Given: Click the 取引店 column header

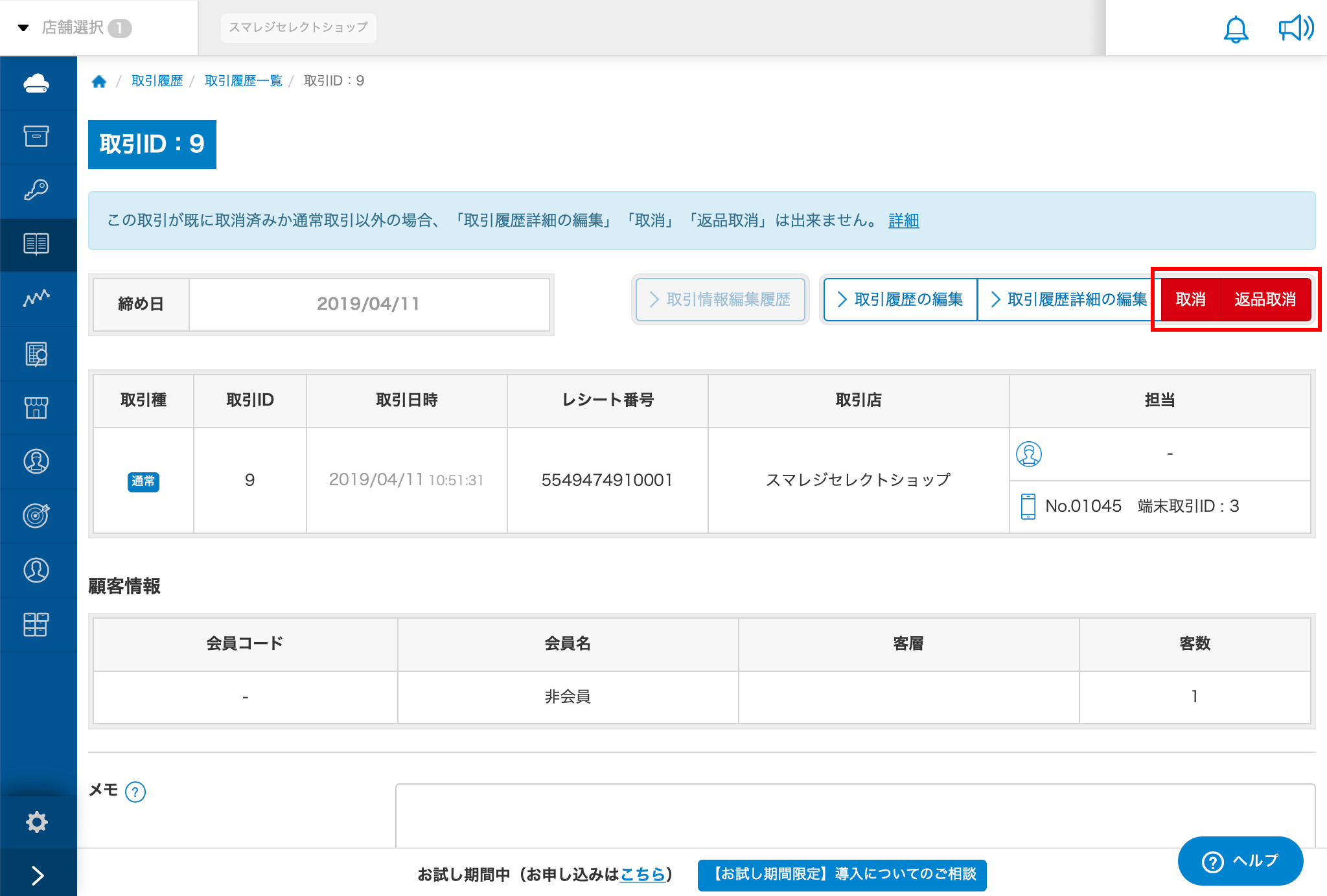Looking at the screenshot, I should [859, 400].
